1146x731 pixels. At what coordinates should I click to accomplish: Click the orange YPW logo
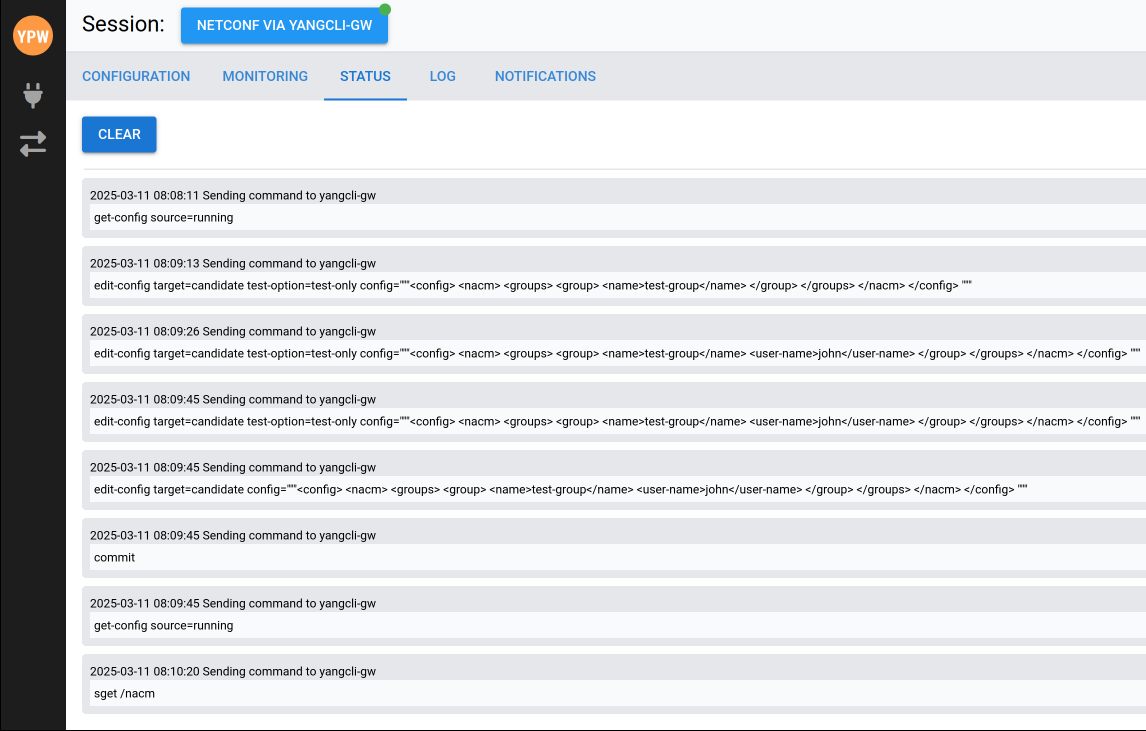tap(33, 36)
